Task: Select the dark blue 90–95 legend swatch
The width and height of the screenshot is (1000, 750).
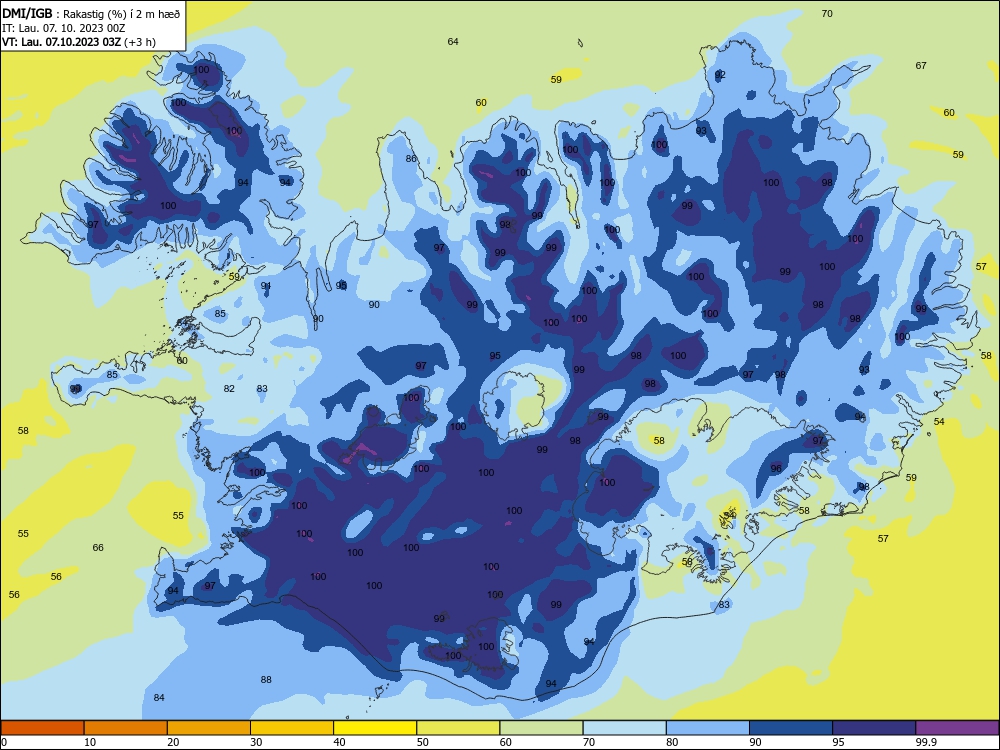Action: [791, 728]
